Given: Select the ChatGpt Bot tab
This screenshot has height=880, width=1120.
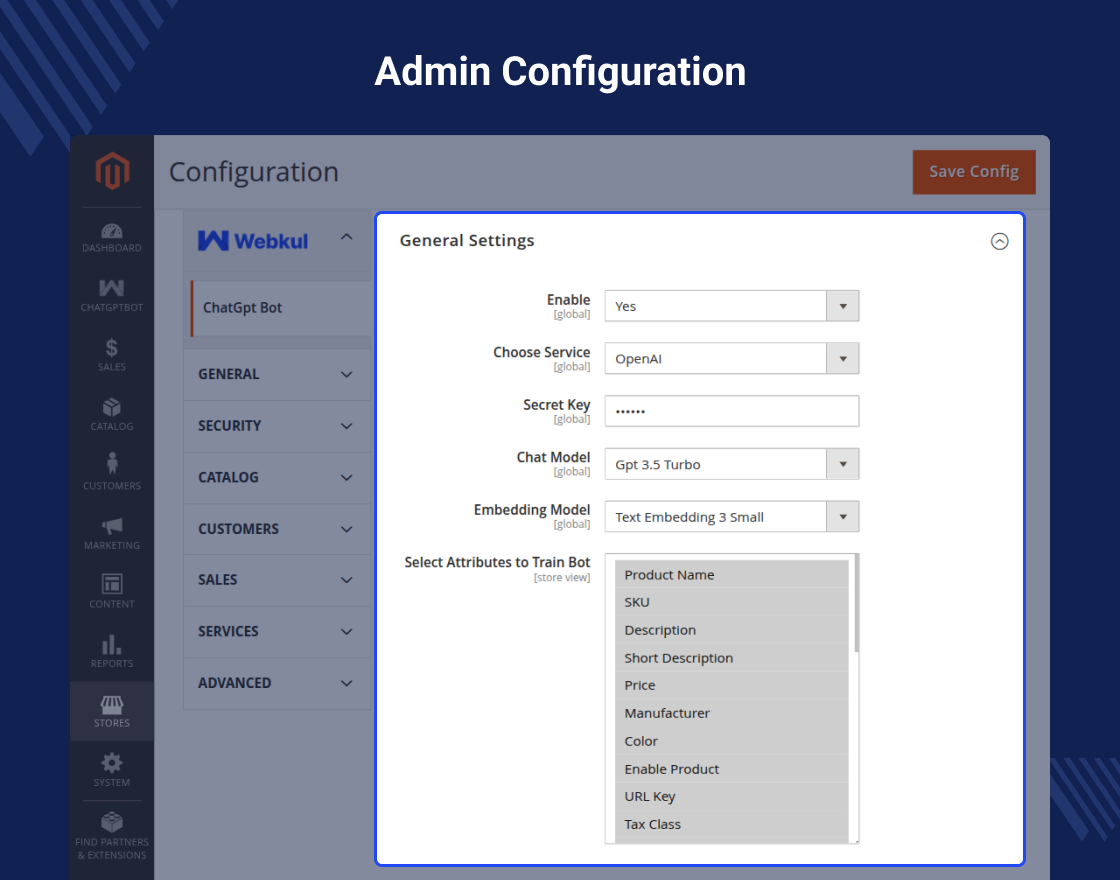Looking at the screenshot, I should [281, 308].
